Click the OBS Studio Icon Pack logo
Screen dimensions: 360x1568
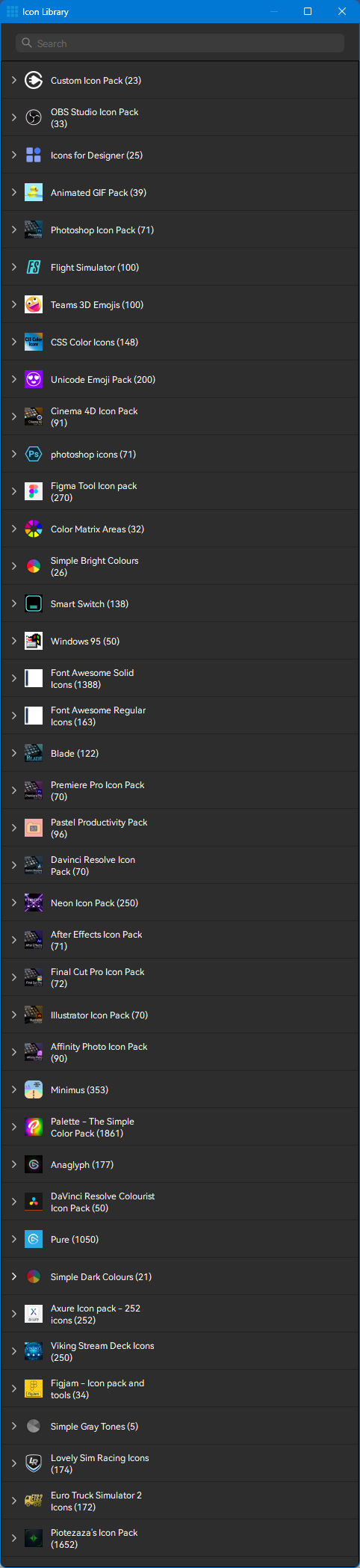pyautogui.click(x=34, y=117)
